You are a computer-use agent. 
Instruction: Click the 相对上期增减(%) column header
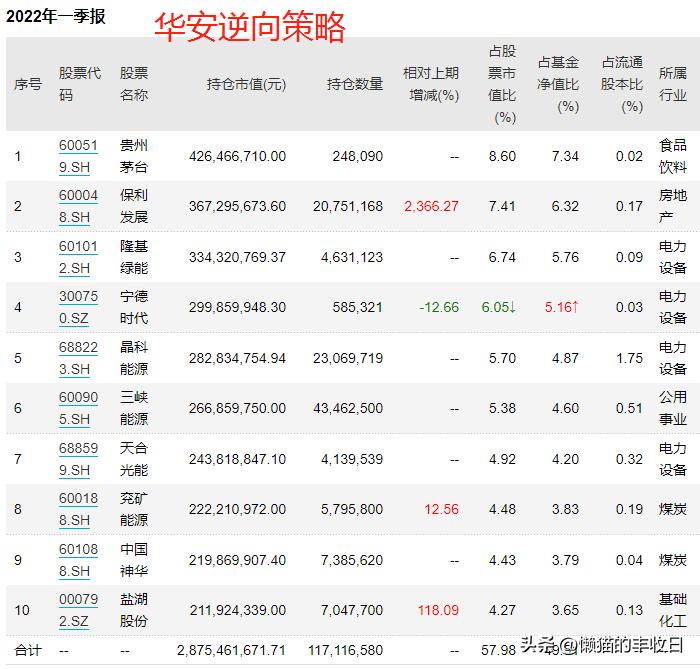431,84
